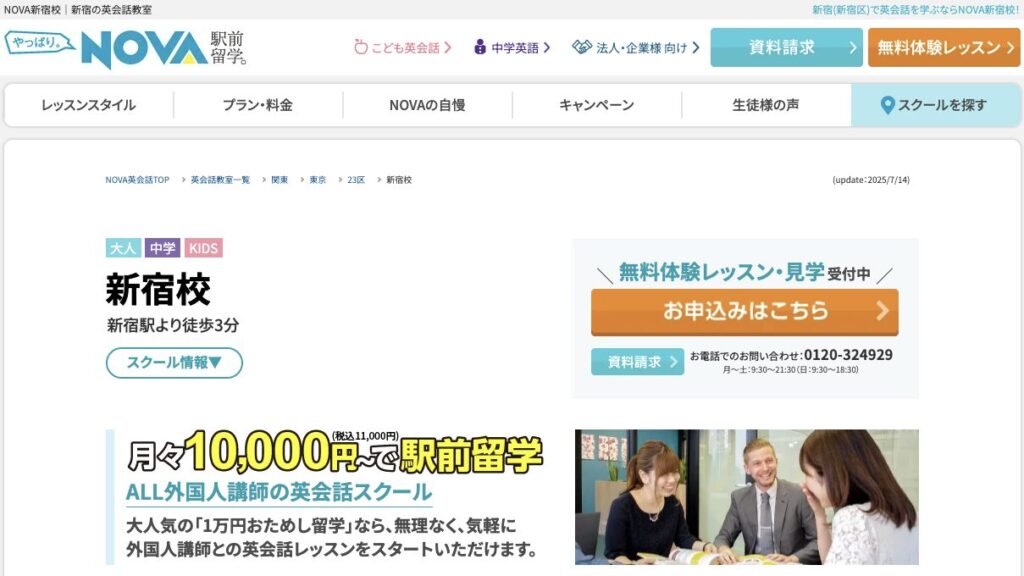1024x576 pixels.
Task: Click the arrow on the header 資料請求 button
Action: [852, 48]
